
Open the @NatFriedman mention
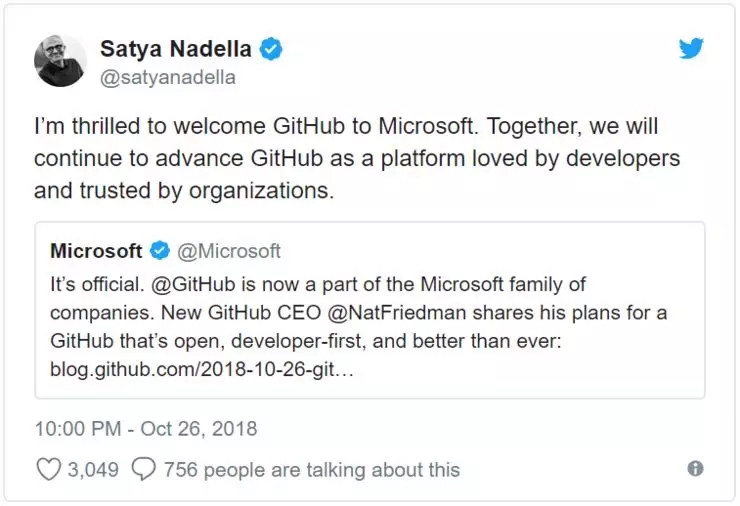pos(396,313)
